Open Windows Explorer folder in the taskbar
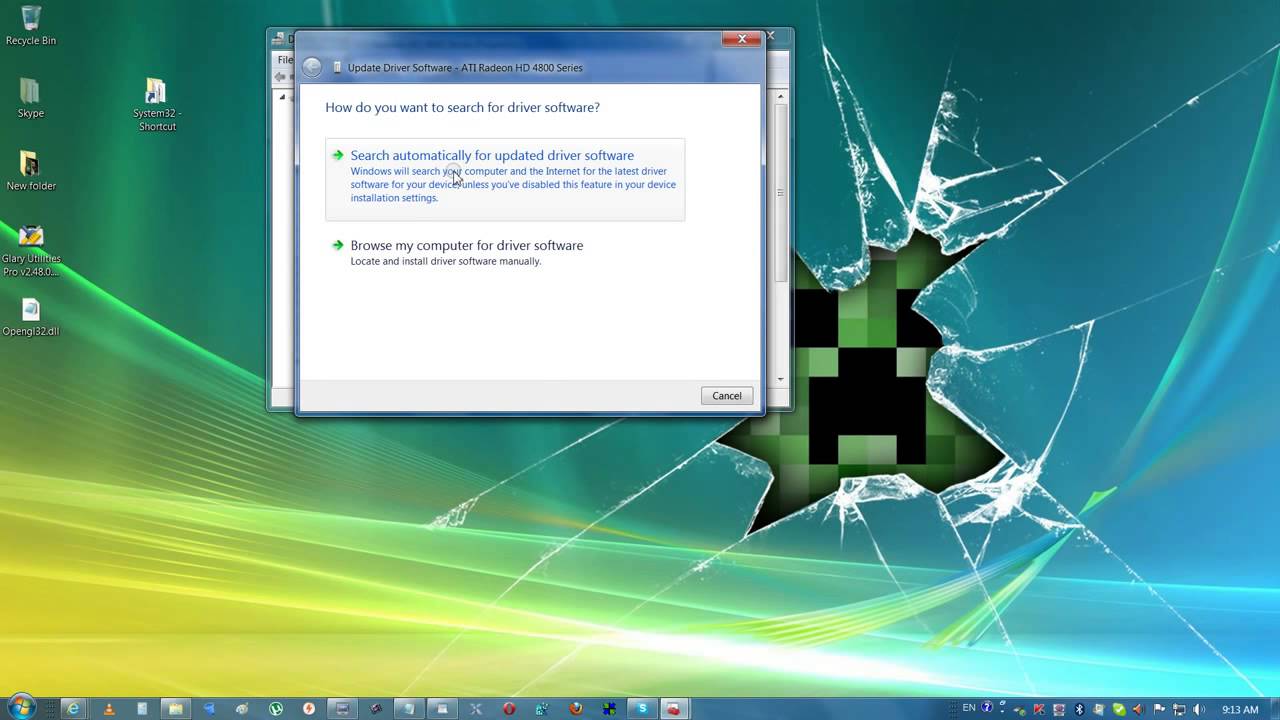This screenshot has width=1280, height=720. pos(175,709)
